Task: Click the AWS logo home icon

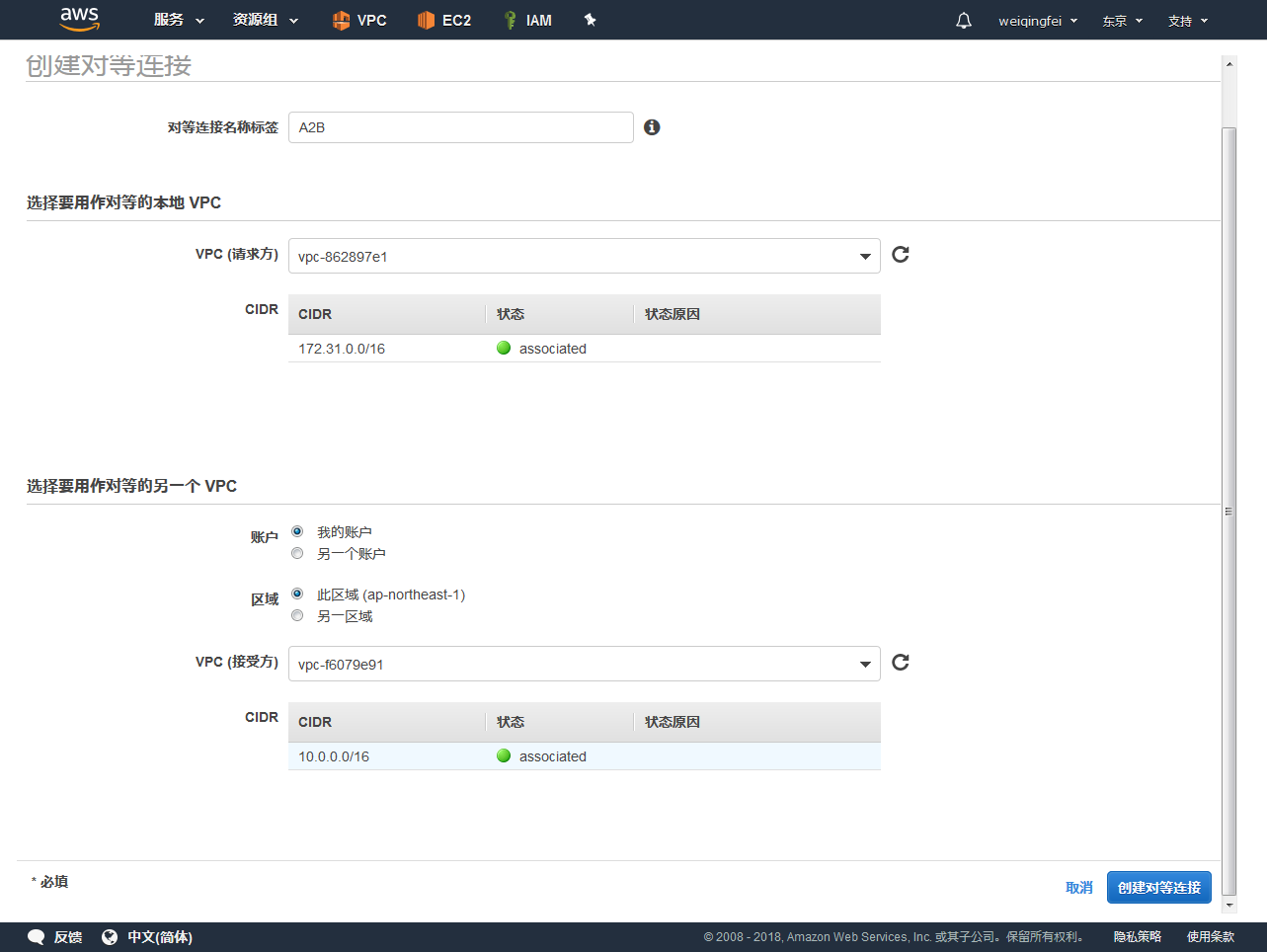Action: pos(79,19)
